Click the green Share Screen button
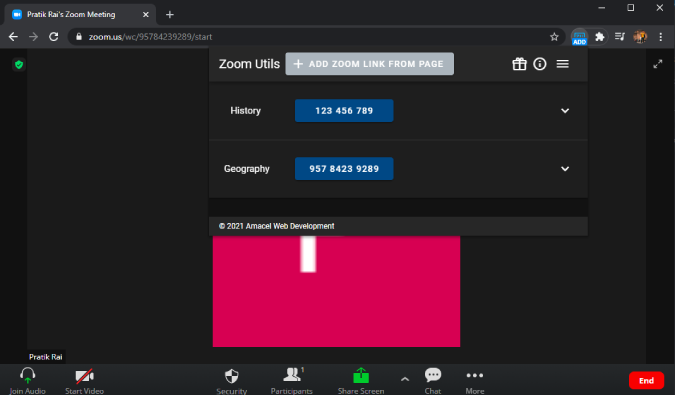Image resolution: width=675 pixels, height=395 pixels. 361,380
